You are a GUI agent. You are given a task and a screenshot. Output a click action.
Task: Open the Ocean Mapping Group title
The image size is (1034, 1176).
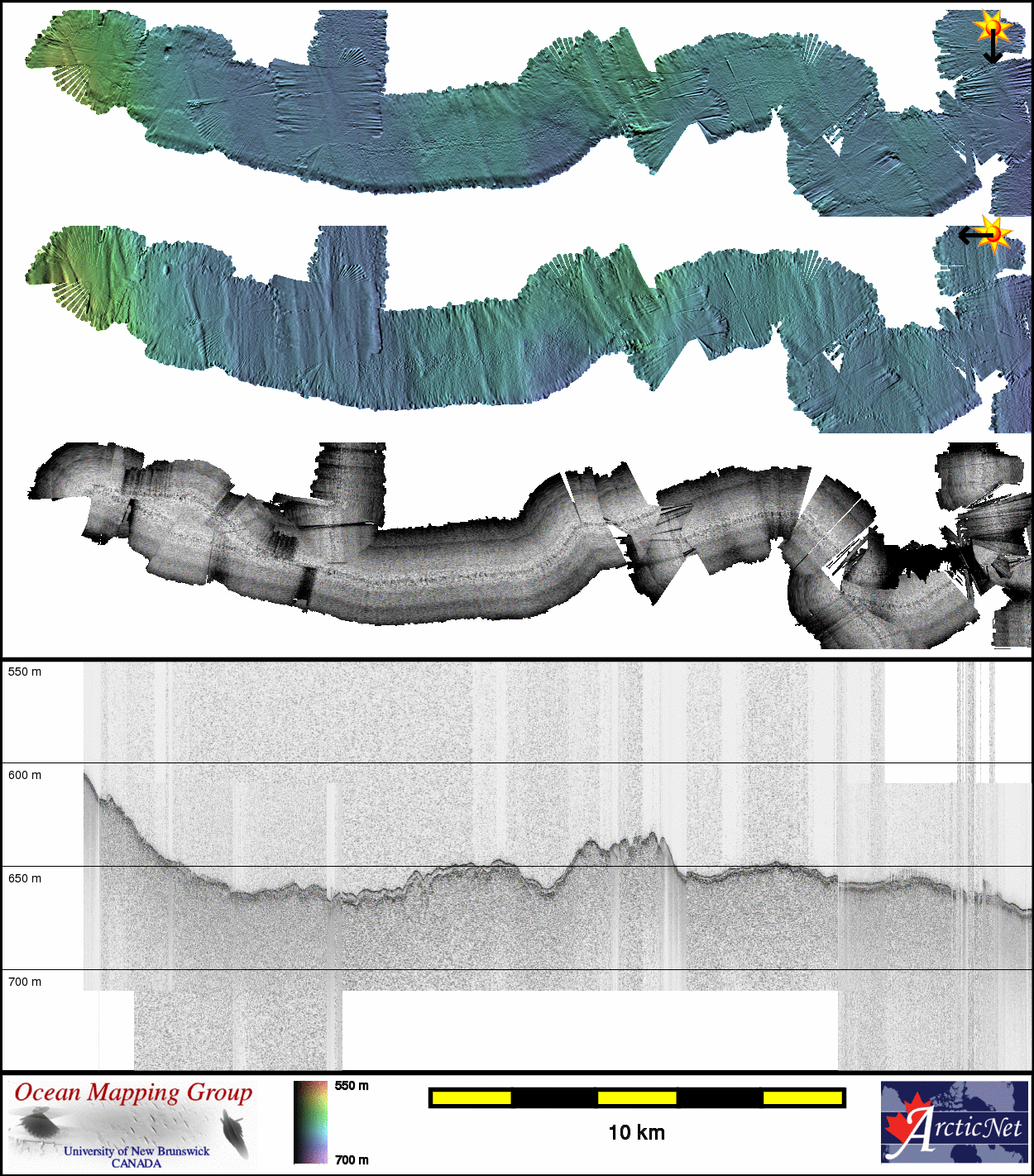(x=133, y=1092)
